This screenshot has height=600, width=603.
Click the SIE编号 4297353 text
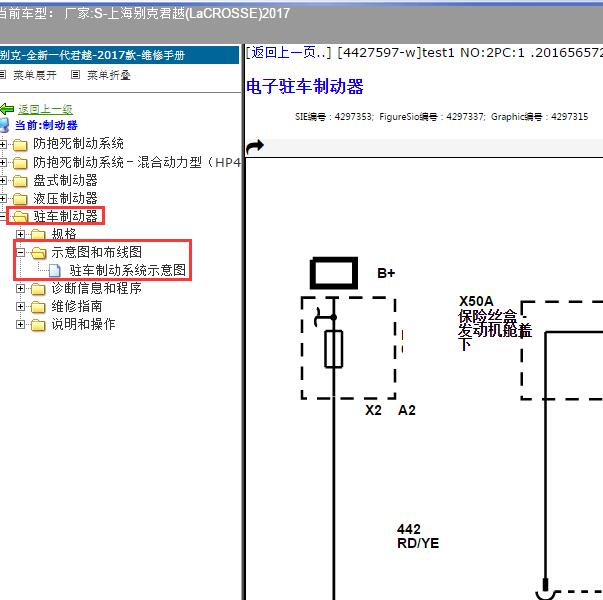[x=334, y=117]
